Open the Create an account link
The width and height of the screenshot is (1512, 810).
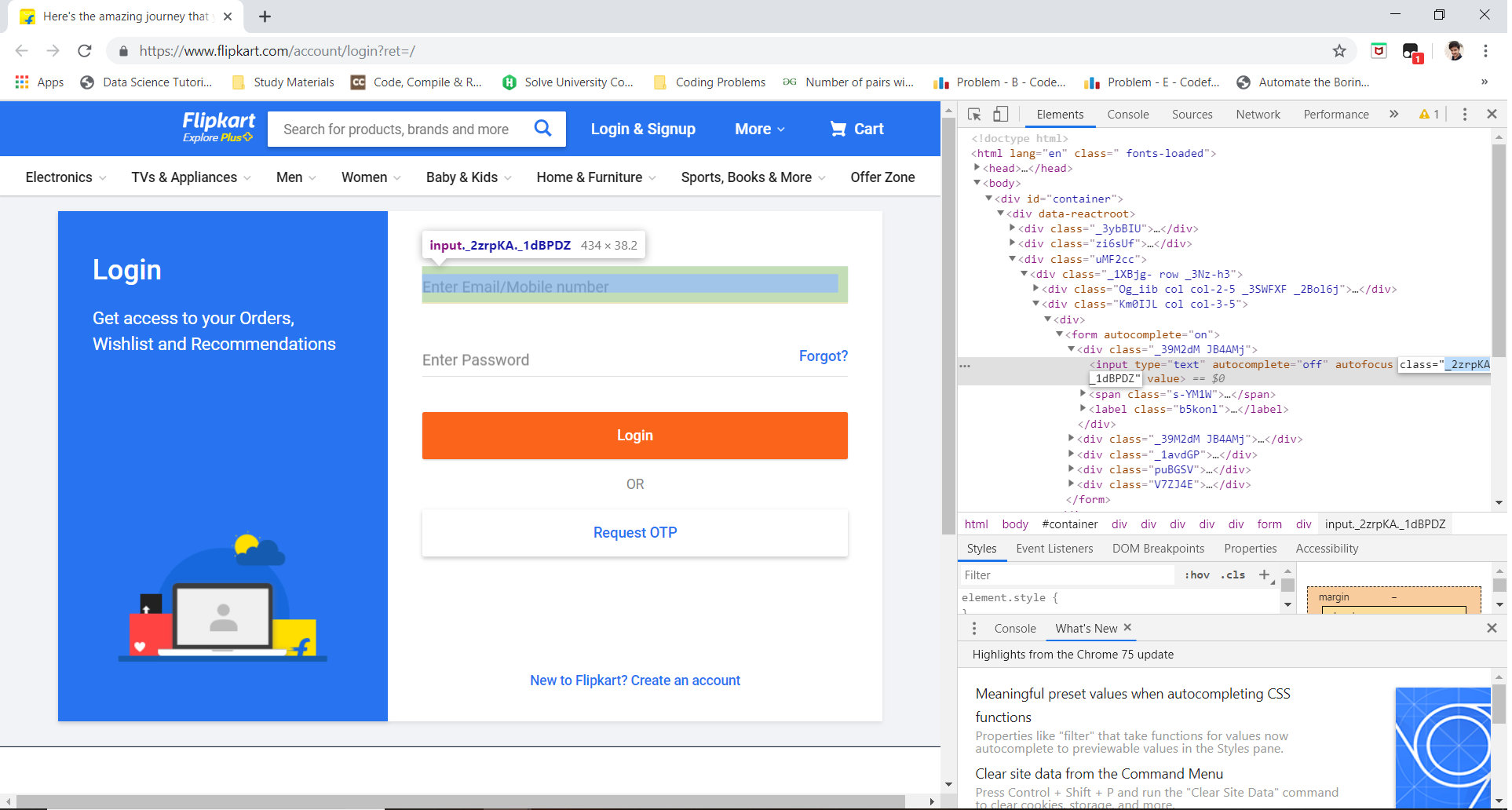[x=635, y=680]
